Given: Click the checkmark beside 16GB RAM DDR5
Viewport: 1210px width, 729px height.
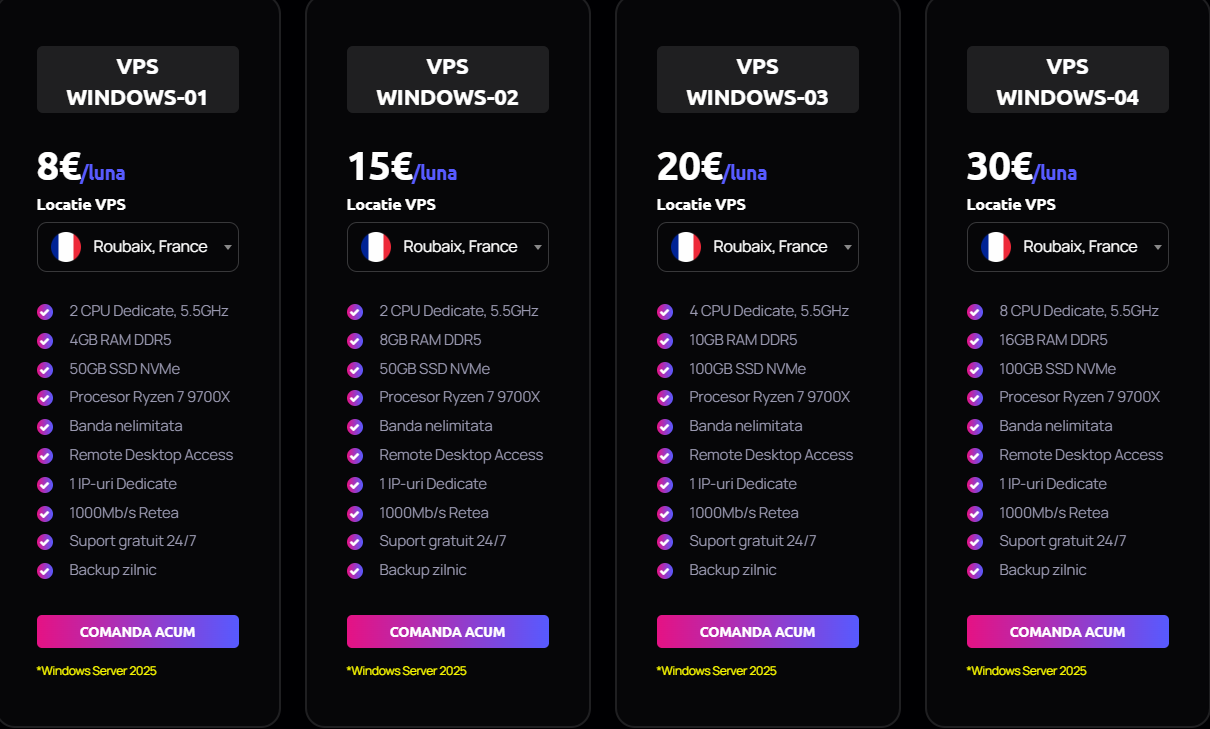Looking at the screenshot, I should pyautogui.click(x=975, y=340).
